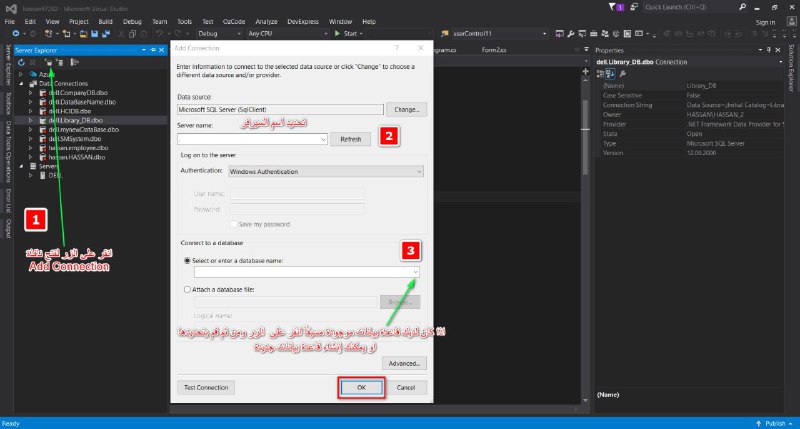Click the Visual Studio logo in title bar
Image resolution: width=800 pixels, height=429 pixels.
(x=11, y=8)
